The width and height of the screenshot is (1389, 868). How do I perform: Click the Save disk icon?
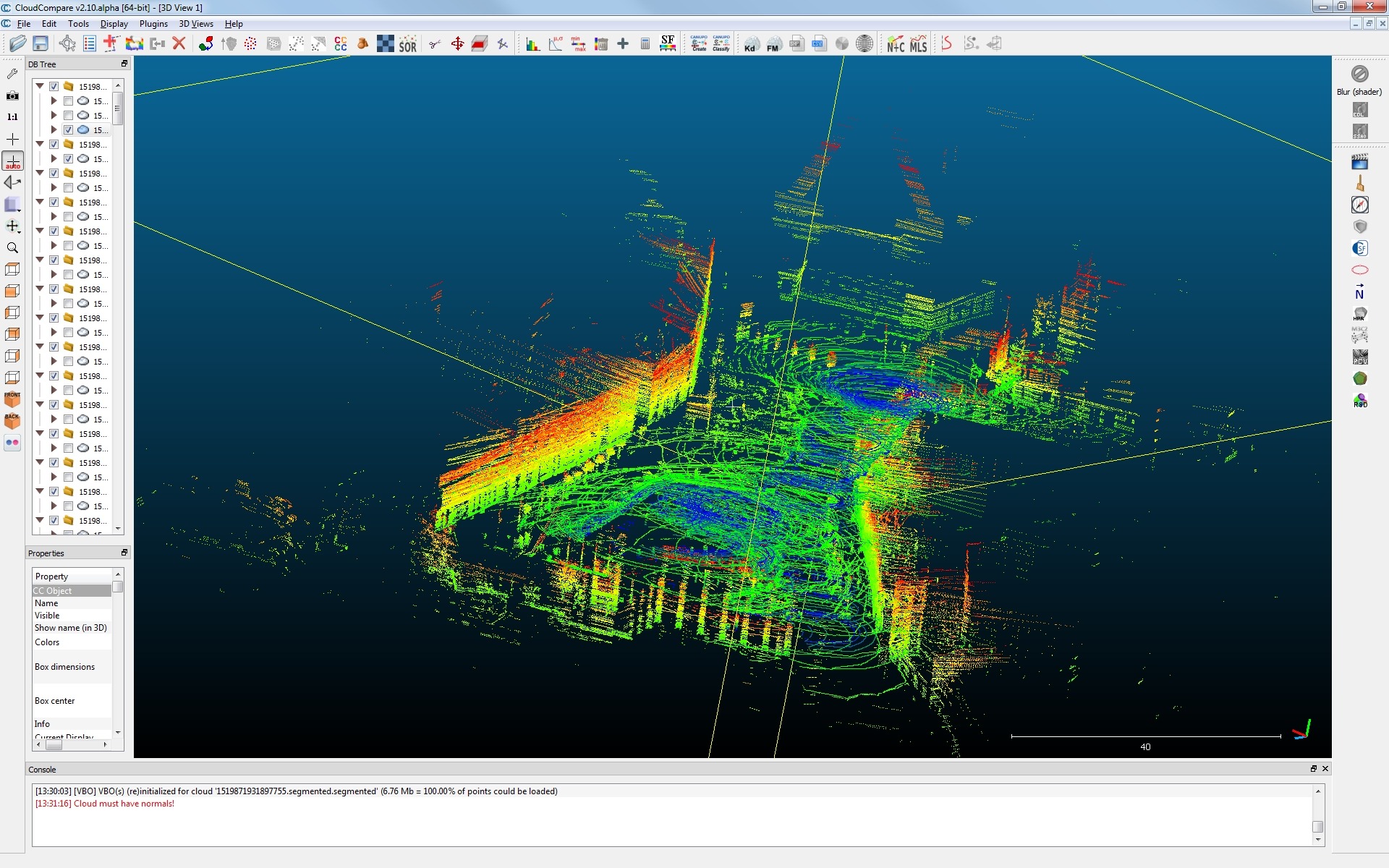(41, 43)
